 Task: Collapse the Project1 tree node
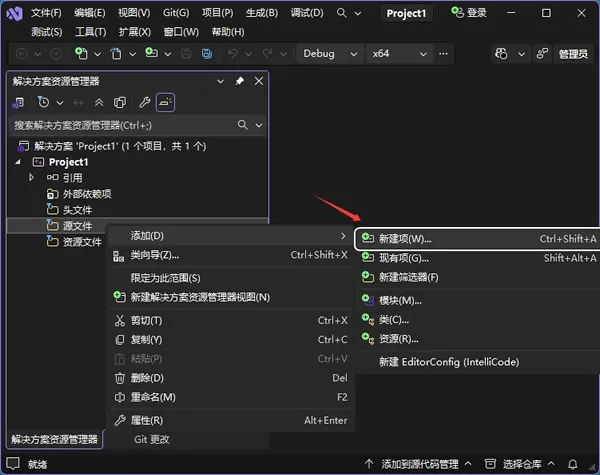point(18,162)
